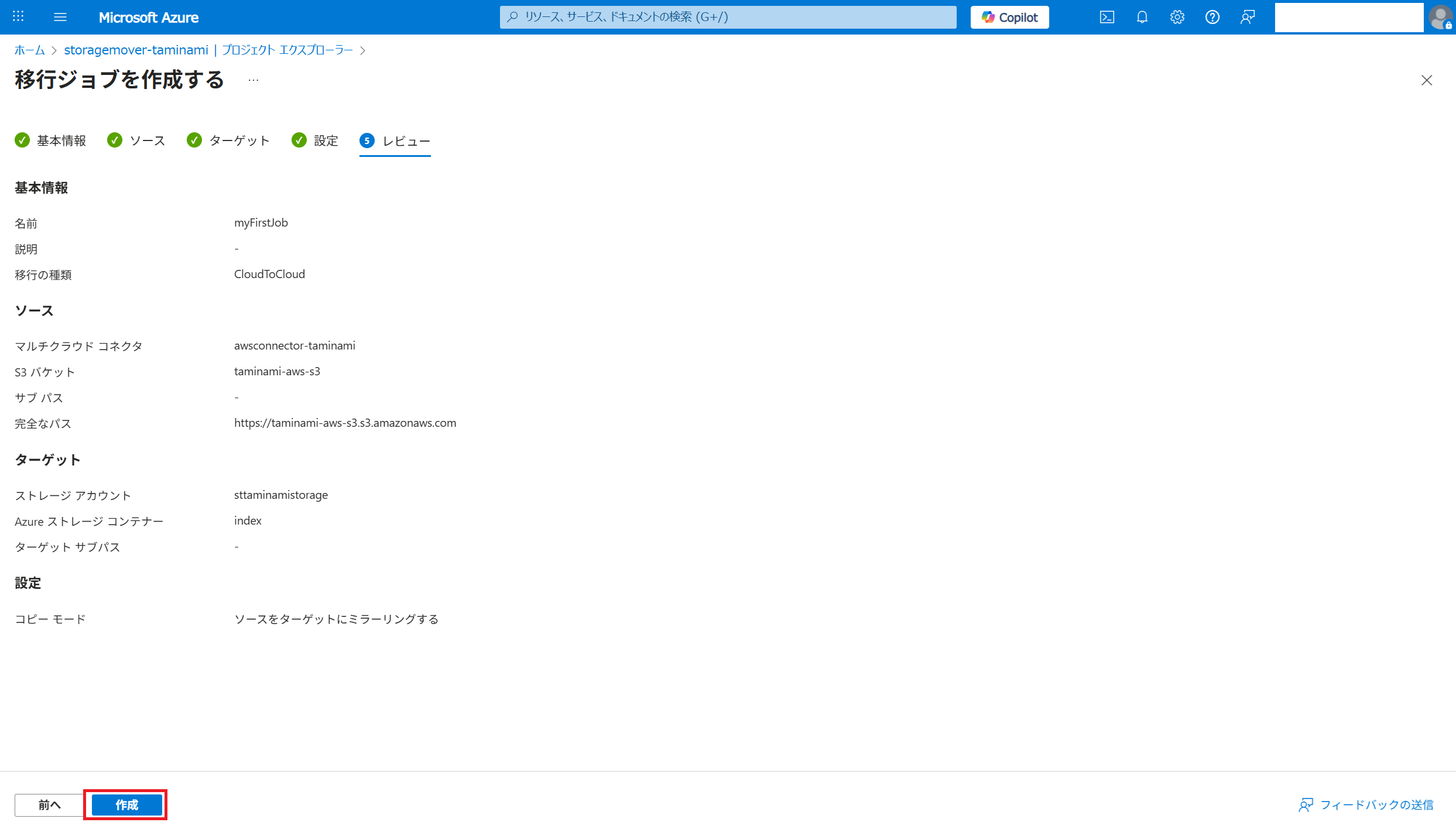Click the 作成 button

(127, 804)
